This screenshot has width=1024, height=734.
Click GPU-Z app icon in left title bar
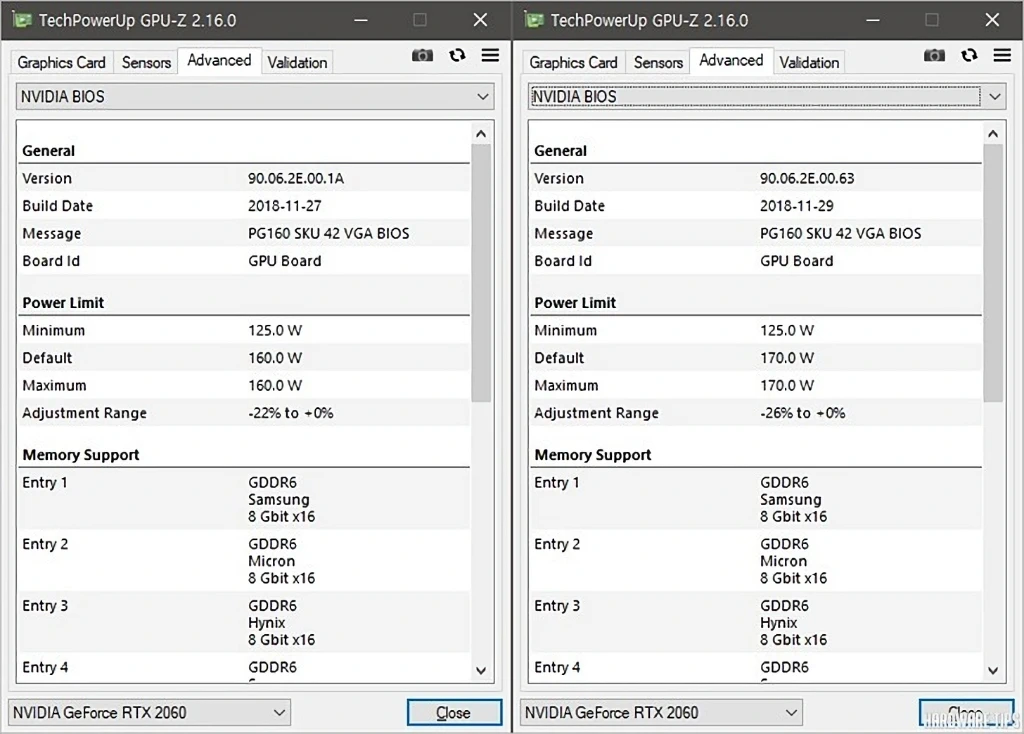pos(22,20)
